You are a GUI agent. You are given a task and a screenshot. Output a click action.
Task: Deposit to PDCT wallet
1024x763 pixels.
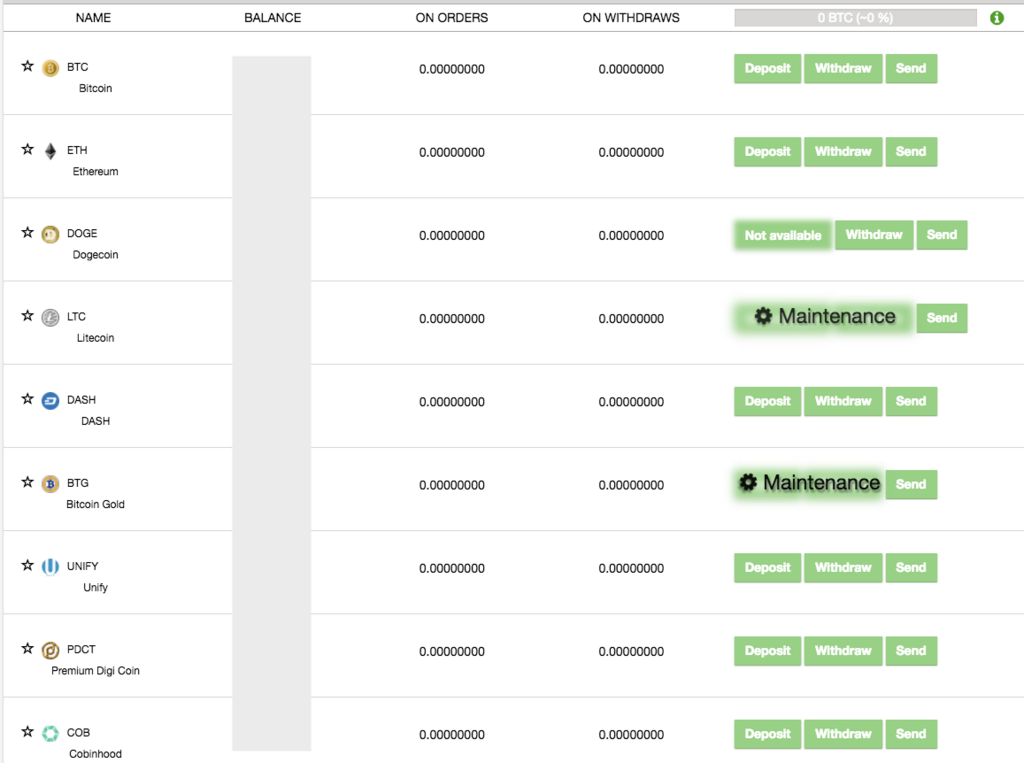tap(767, 651)
